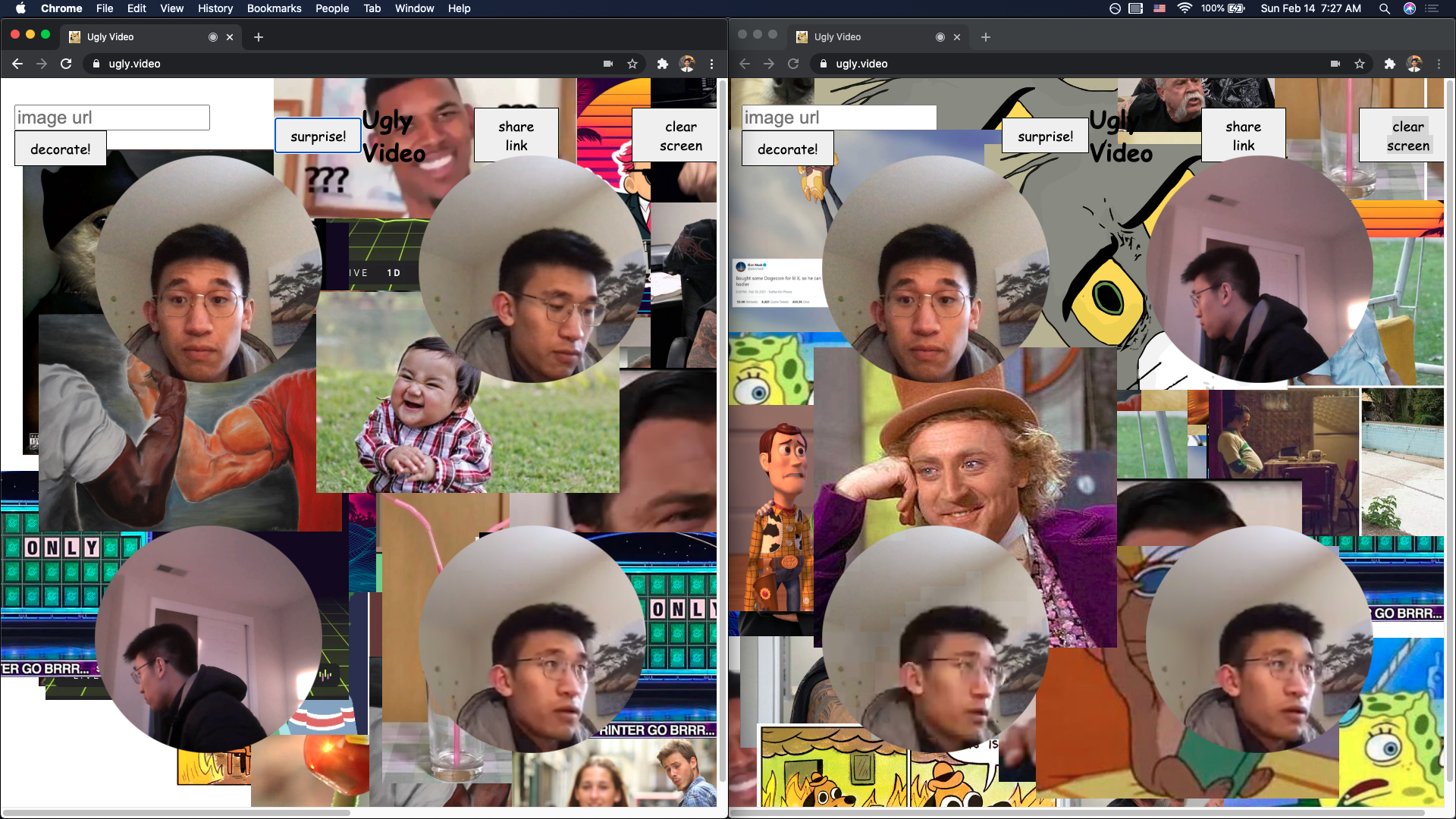Click the right window's bookmark star icon

[x=1360, y=64]
